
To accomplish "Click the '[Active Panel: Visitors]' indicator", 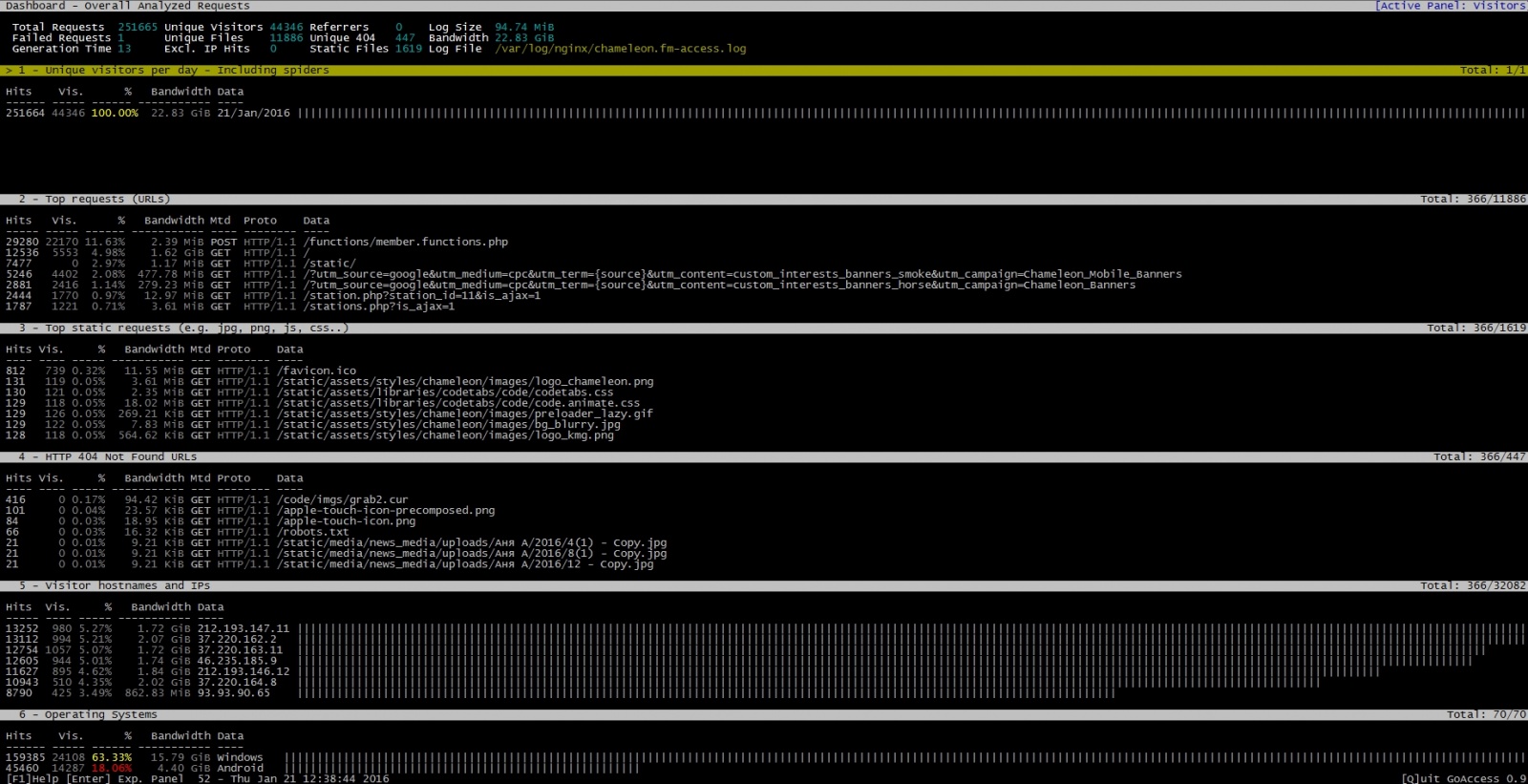I will click(x=1451, y=6).
